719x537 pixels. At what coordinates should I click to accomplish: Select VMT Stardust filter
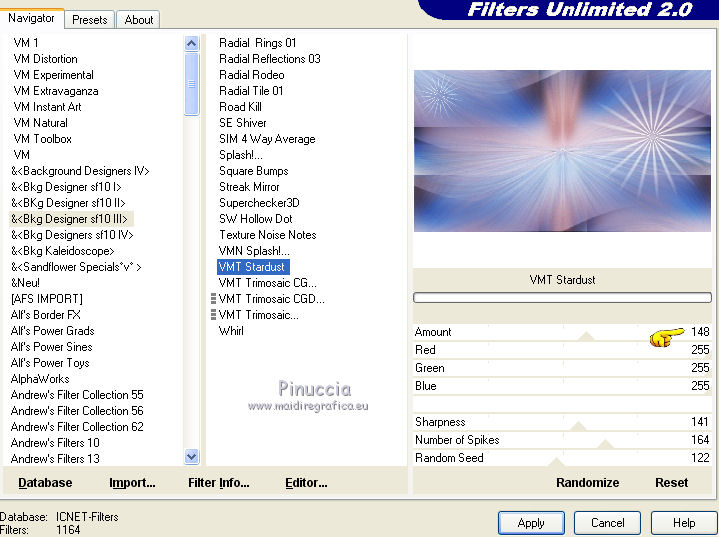pyautogui.click(x=253, y=266)
